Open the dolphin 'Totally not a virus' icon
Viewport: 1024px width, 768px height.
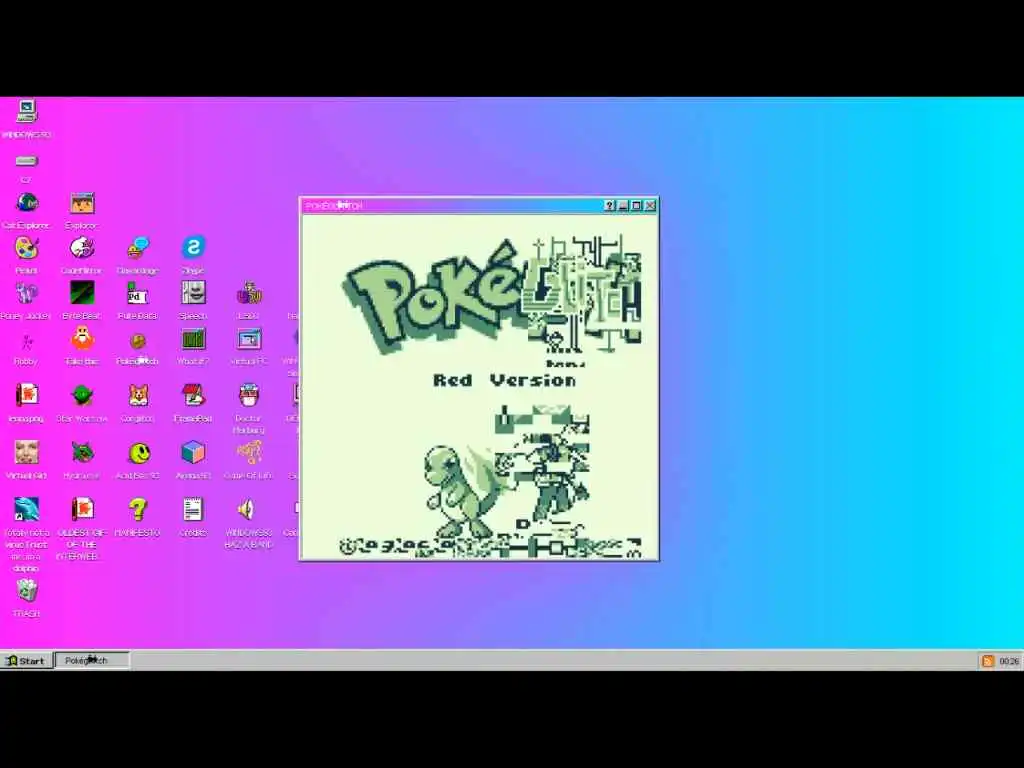27,509
